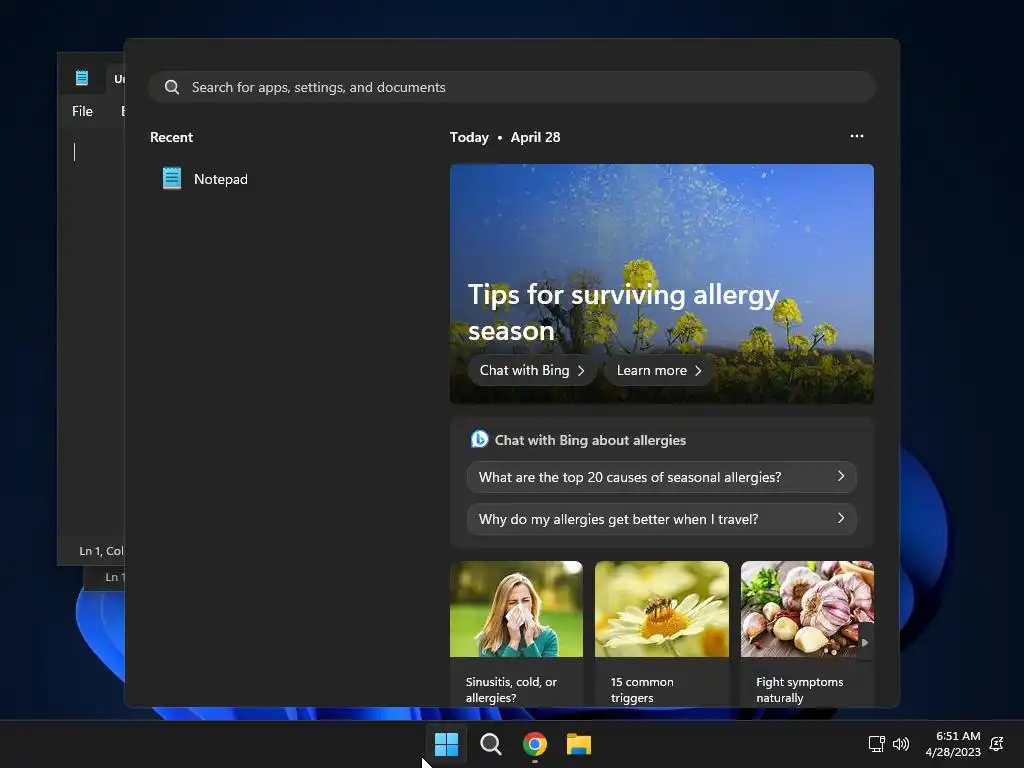Click the network icon in system tray
Screen dimensions: 1024x768
(876, 744)
